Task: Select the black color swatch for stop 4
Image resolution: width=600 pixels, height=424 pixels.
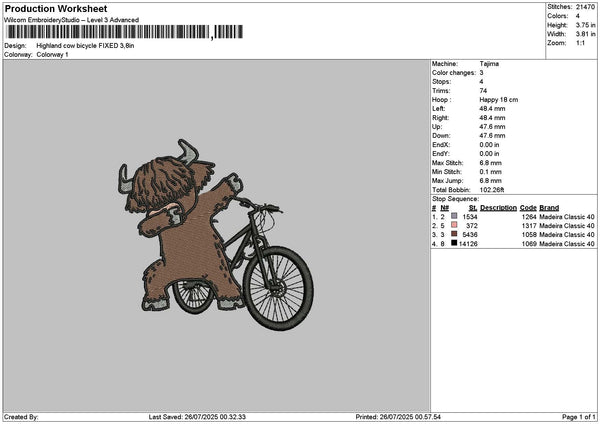Action: (x=455, y=243)
